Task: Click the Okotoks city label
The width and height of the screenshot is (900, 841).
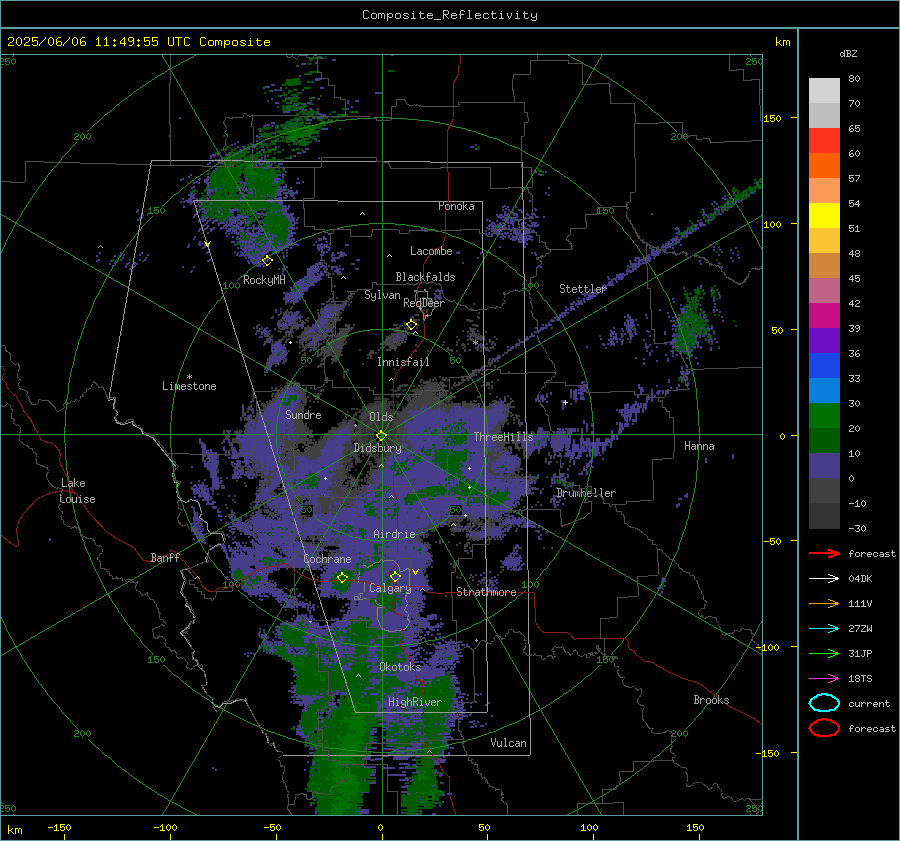Action: tap(400, 667)
